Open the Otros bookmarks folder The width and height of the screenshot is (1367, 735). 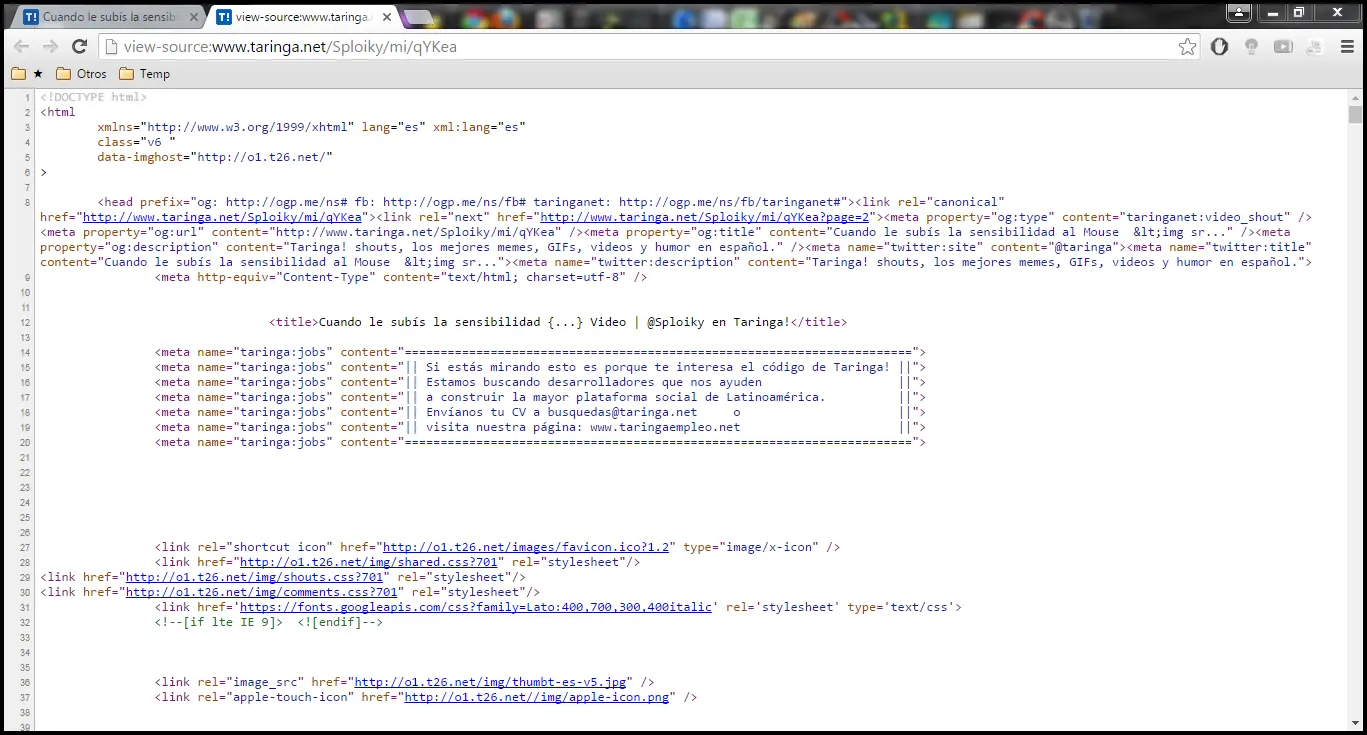(x=81, y=73)
